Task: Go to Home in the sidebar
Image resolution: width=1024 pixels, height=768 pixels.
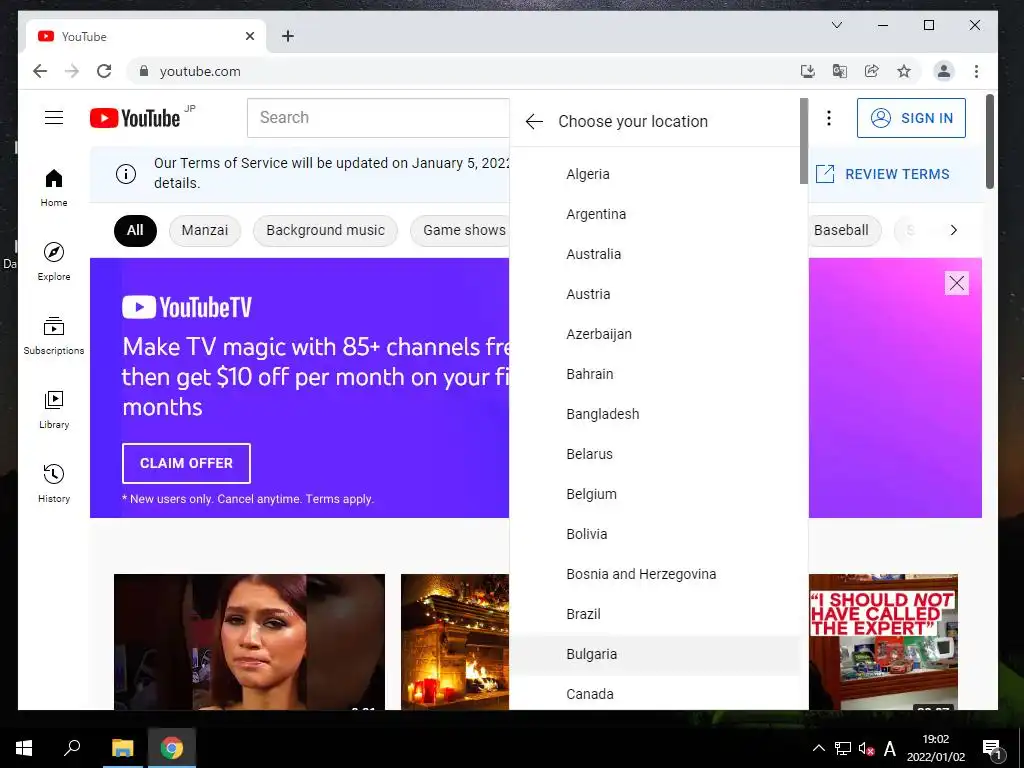Action: [54, 187]
